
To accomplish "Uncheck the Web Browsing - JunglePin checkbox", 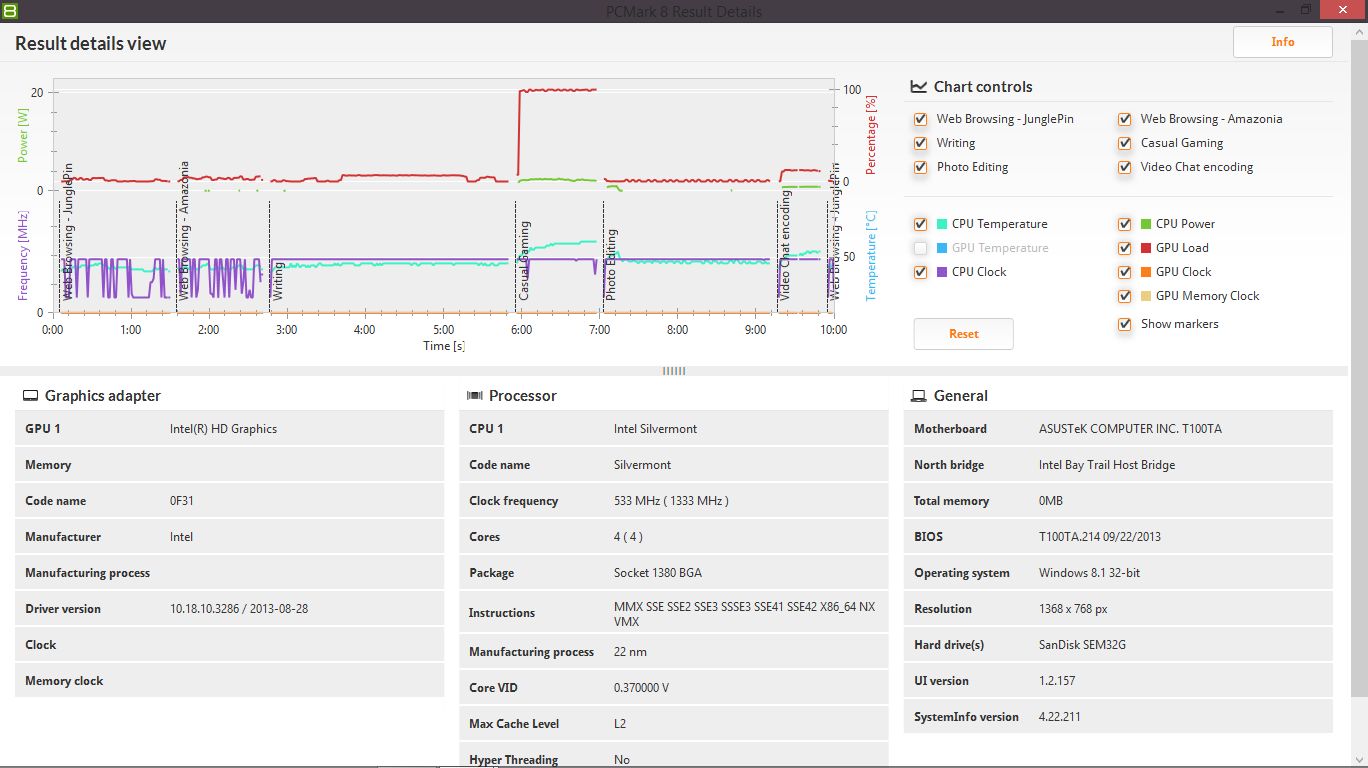I will coord(920,119).
